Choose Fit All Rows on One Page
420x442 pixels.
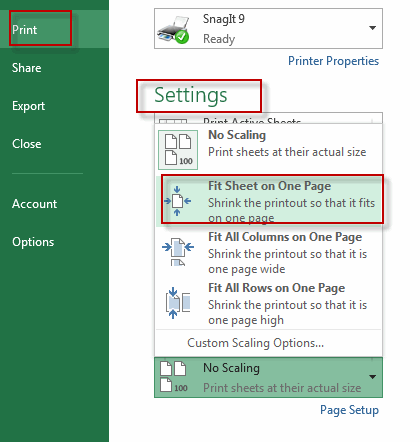tap(269, 303)
